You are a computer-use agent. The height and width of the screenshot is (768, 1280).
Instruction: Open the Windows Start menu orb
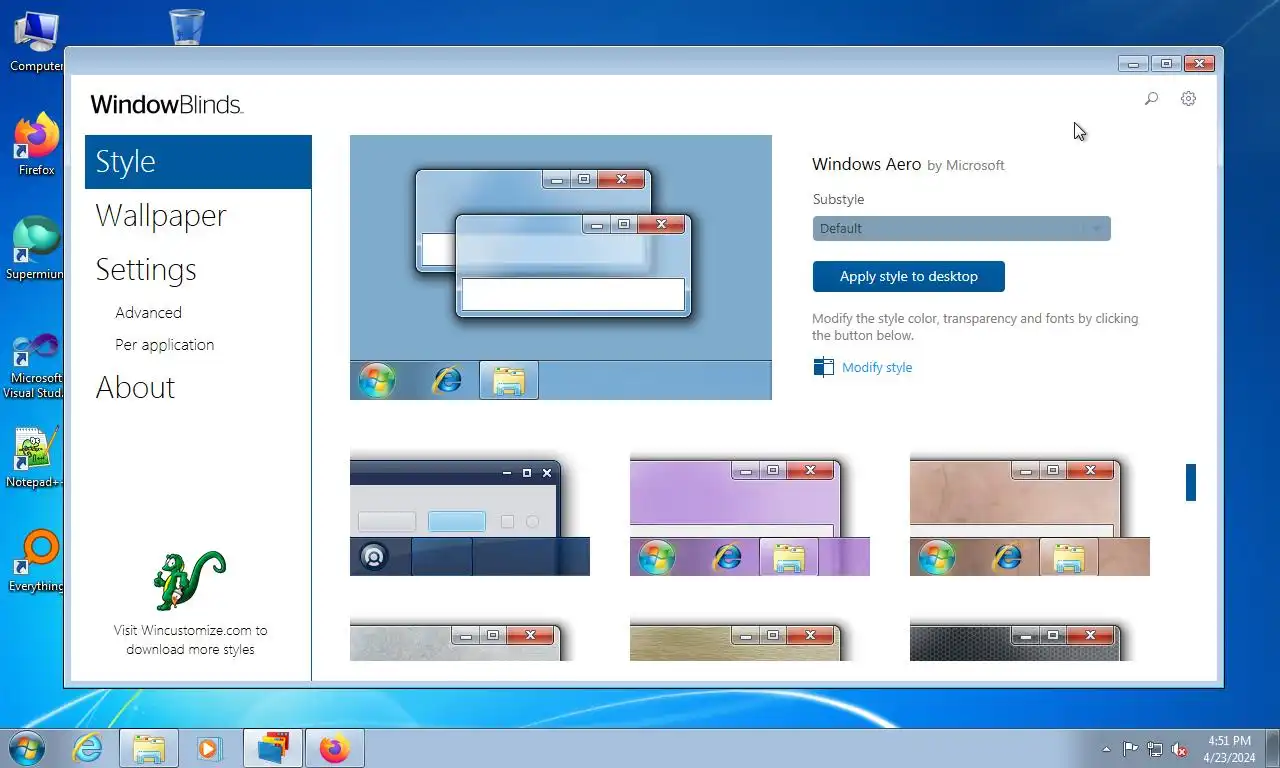(26, 748)
